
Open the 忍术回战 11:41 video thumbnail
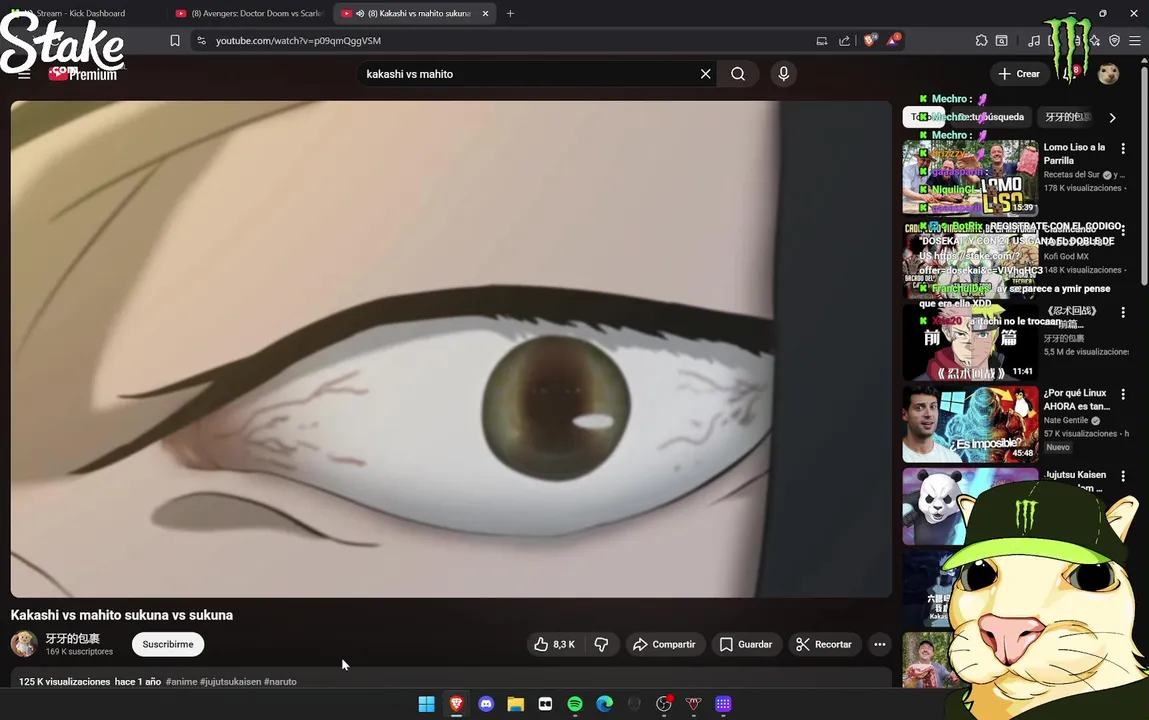point(970,342)
